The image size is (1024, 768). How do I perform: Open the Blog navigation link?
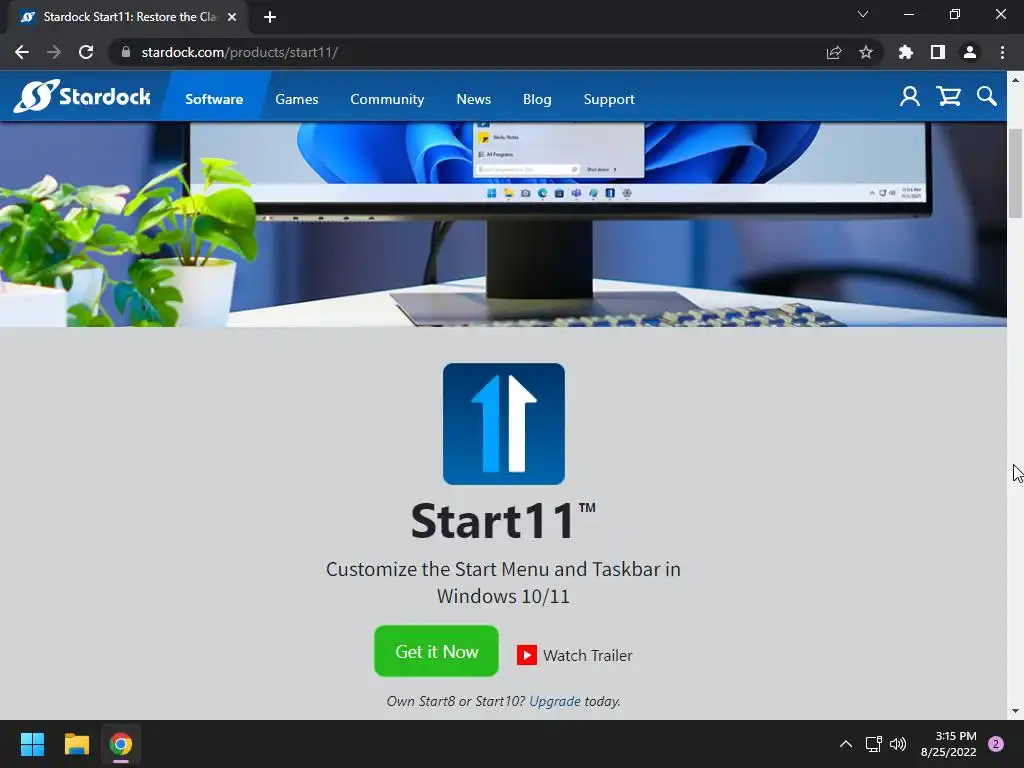pos(537,99)
